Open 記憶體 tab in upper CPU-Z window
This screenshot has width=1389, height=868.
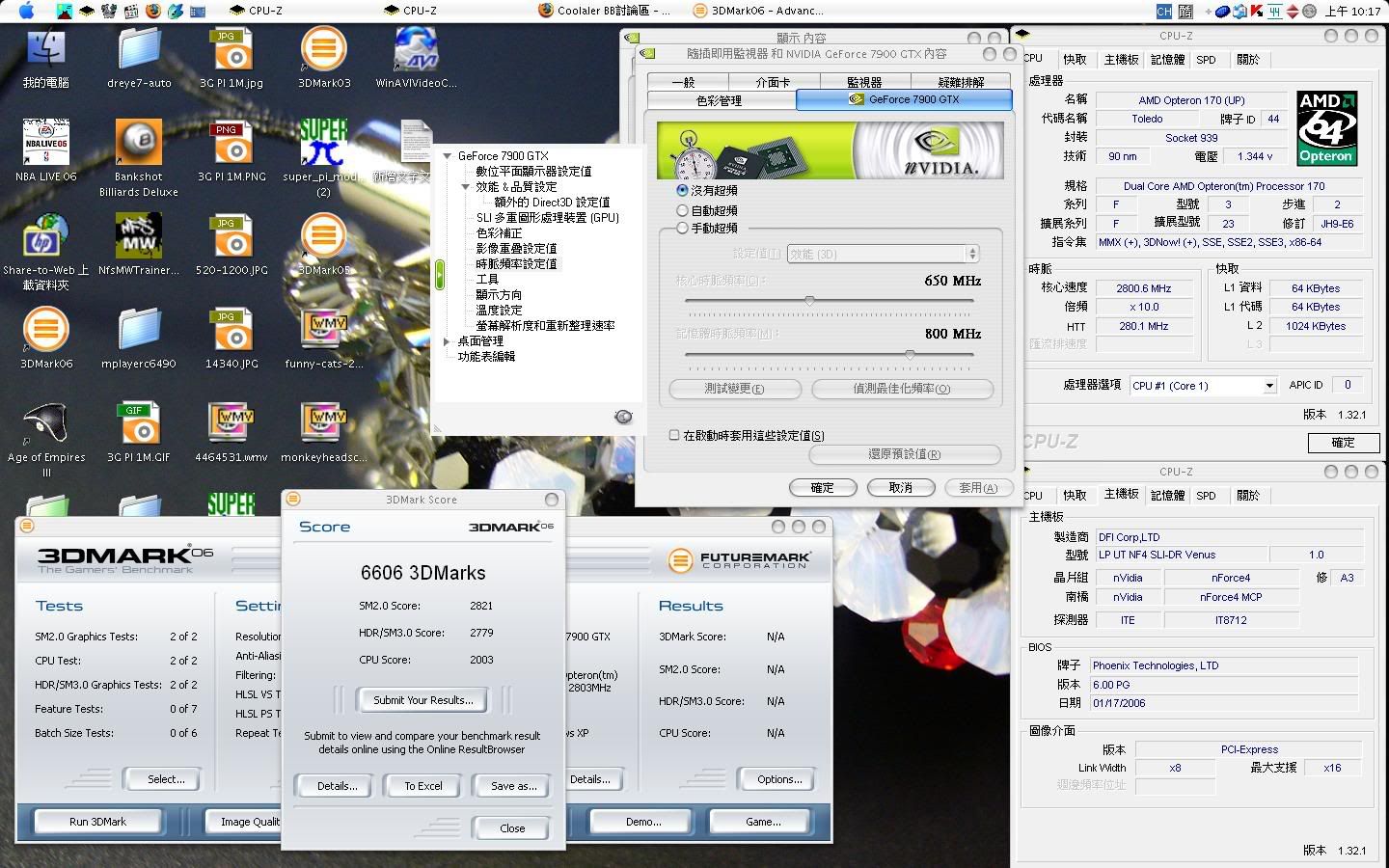coord(1167,60)
